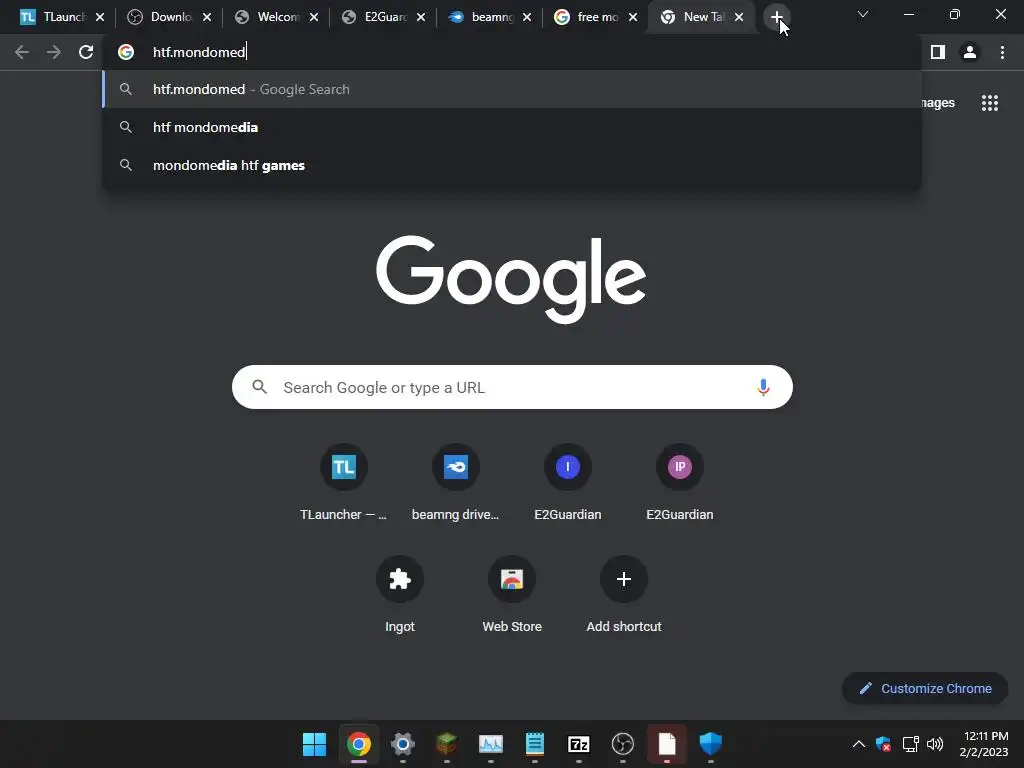Open the Web Store shortcut
The width and height of the screenshot is (1024, 768).
tap(512, 594)
